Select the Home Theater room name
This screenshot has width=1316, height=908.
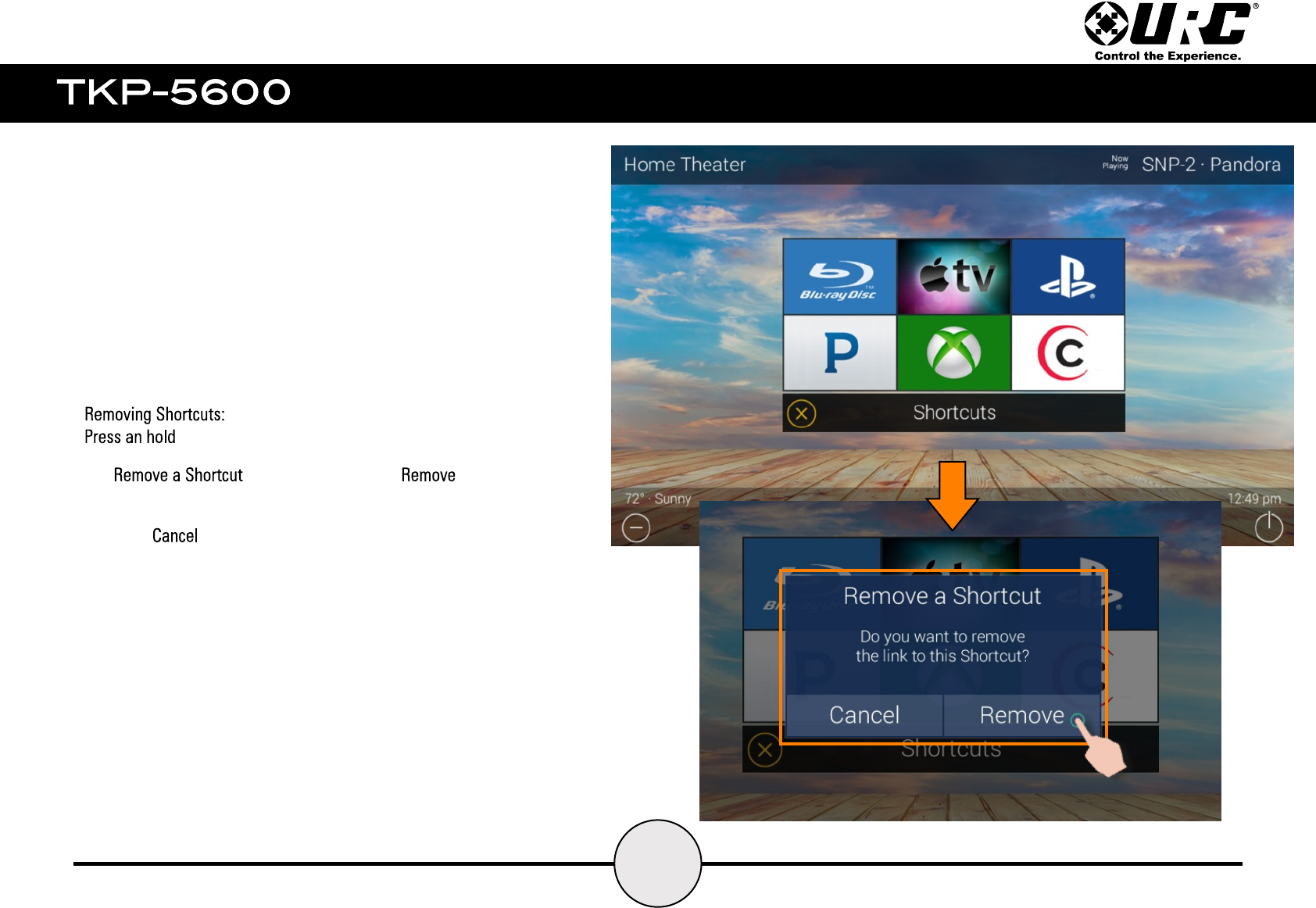click(685, 165)
